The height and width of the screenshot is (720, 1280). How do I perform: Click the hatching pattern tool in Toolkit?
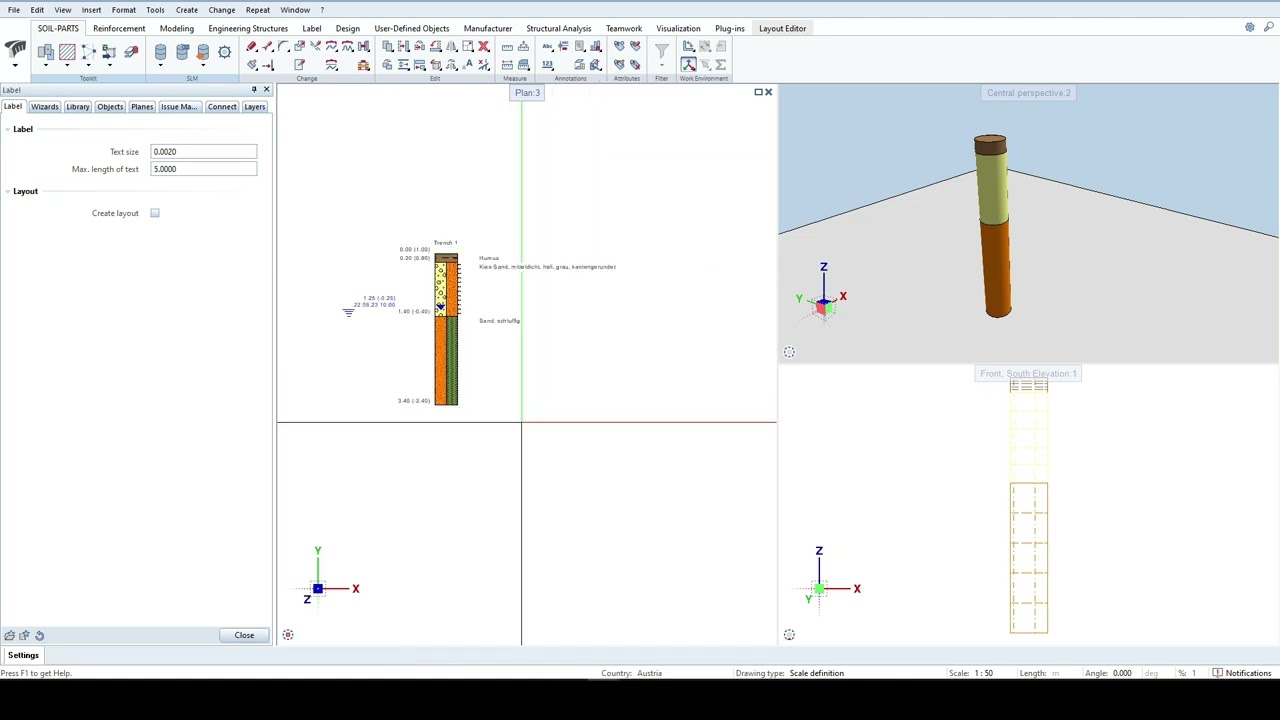[x=67, y=52]
